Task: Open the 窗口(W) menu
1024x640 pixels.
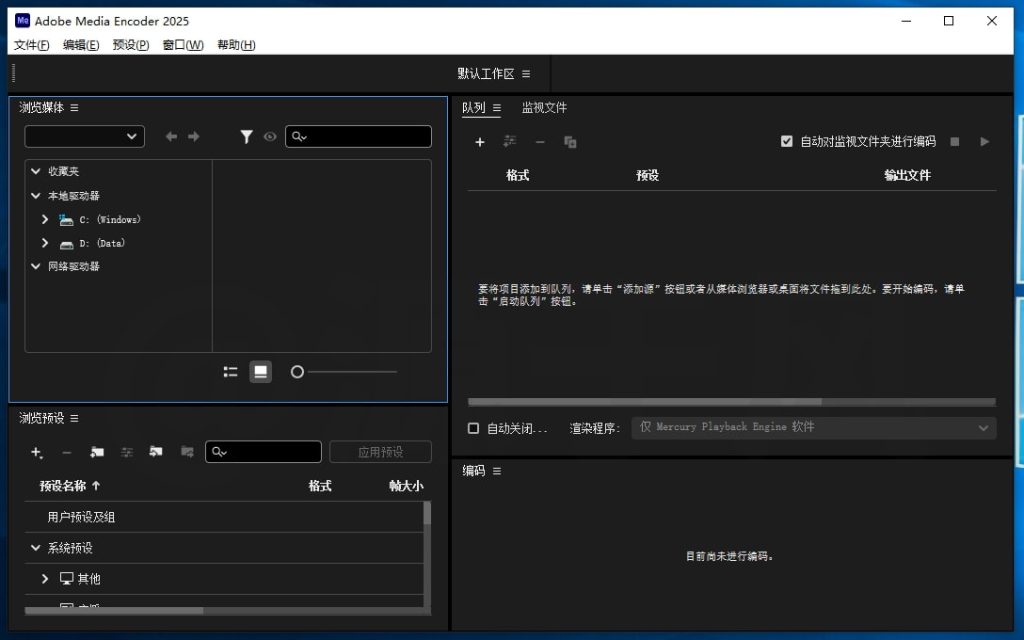Action: [x=183, y=45]
